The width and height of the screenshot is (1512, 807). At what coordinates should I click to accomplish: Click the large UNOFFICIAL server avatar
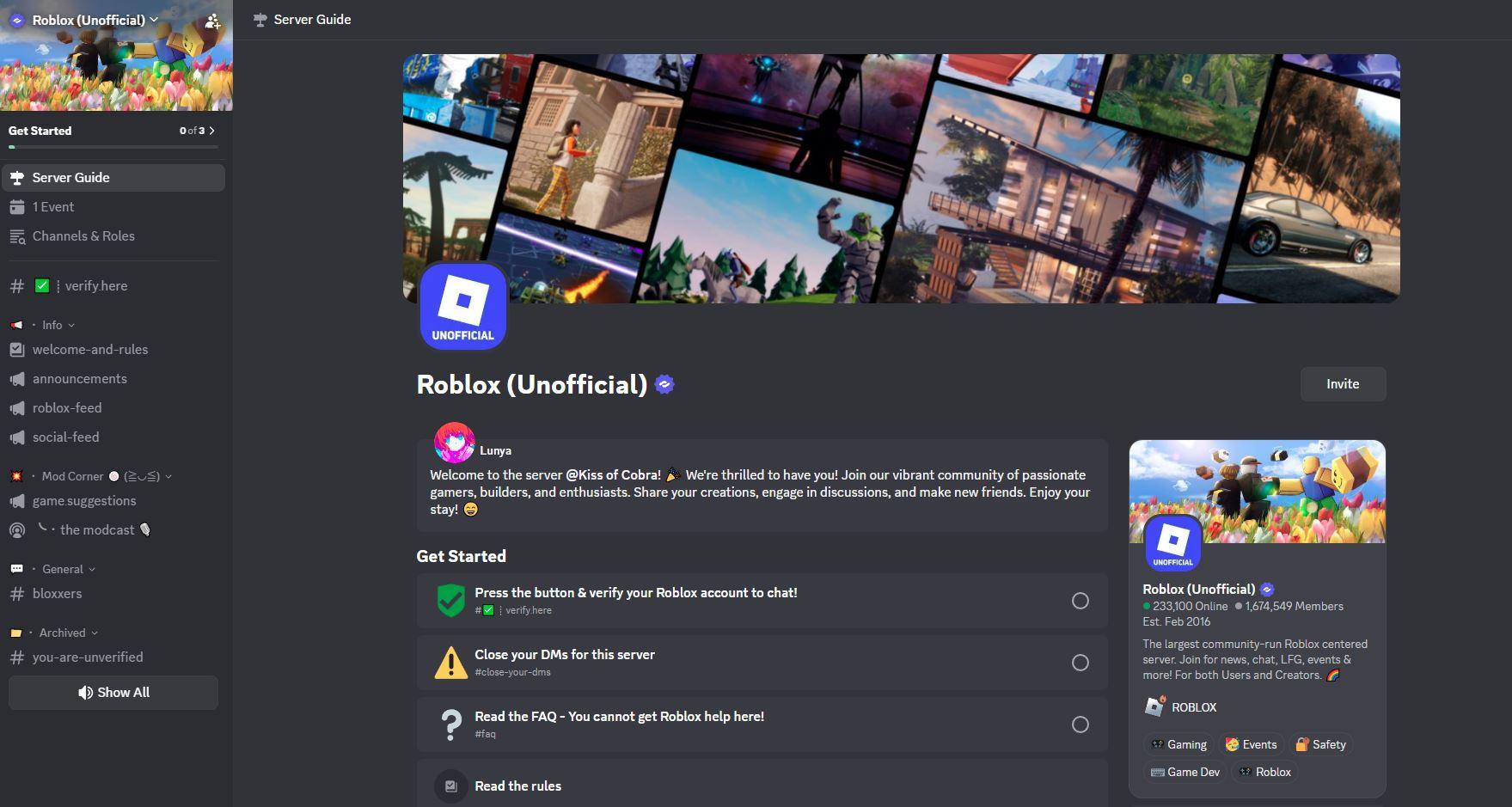(x=463, y=306)
